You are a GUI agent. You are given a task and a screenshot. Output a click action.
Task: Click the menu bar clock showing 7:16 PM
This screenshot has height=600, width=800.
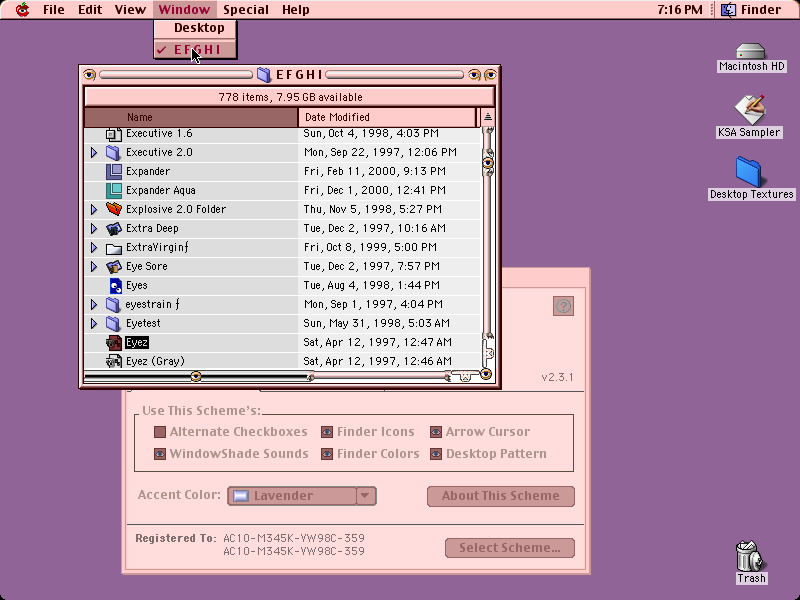[x=680, y=9]
